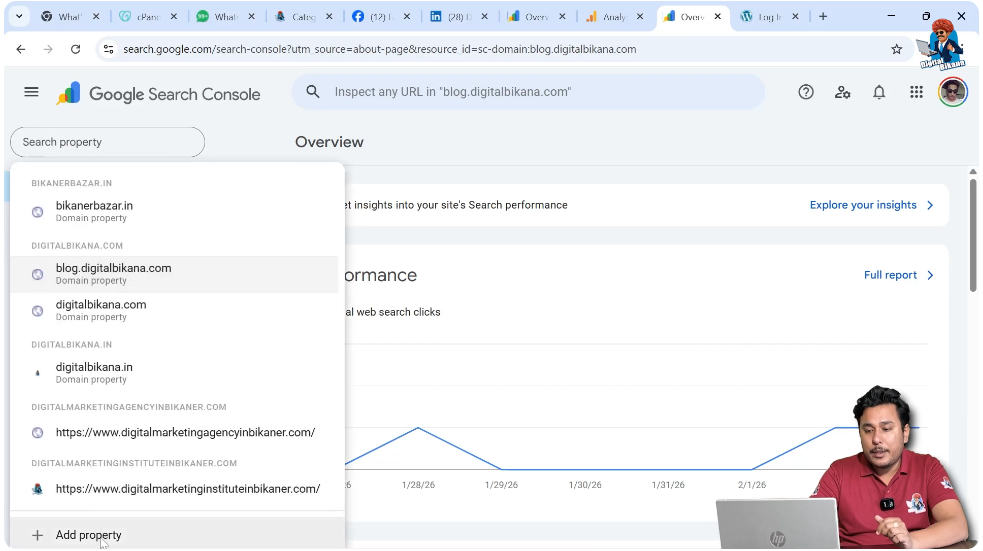Select digitalmarketinginstituteinbikaner.com property
The width and height of the screenshot is (983, 551).
click(176, 489)
